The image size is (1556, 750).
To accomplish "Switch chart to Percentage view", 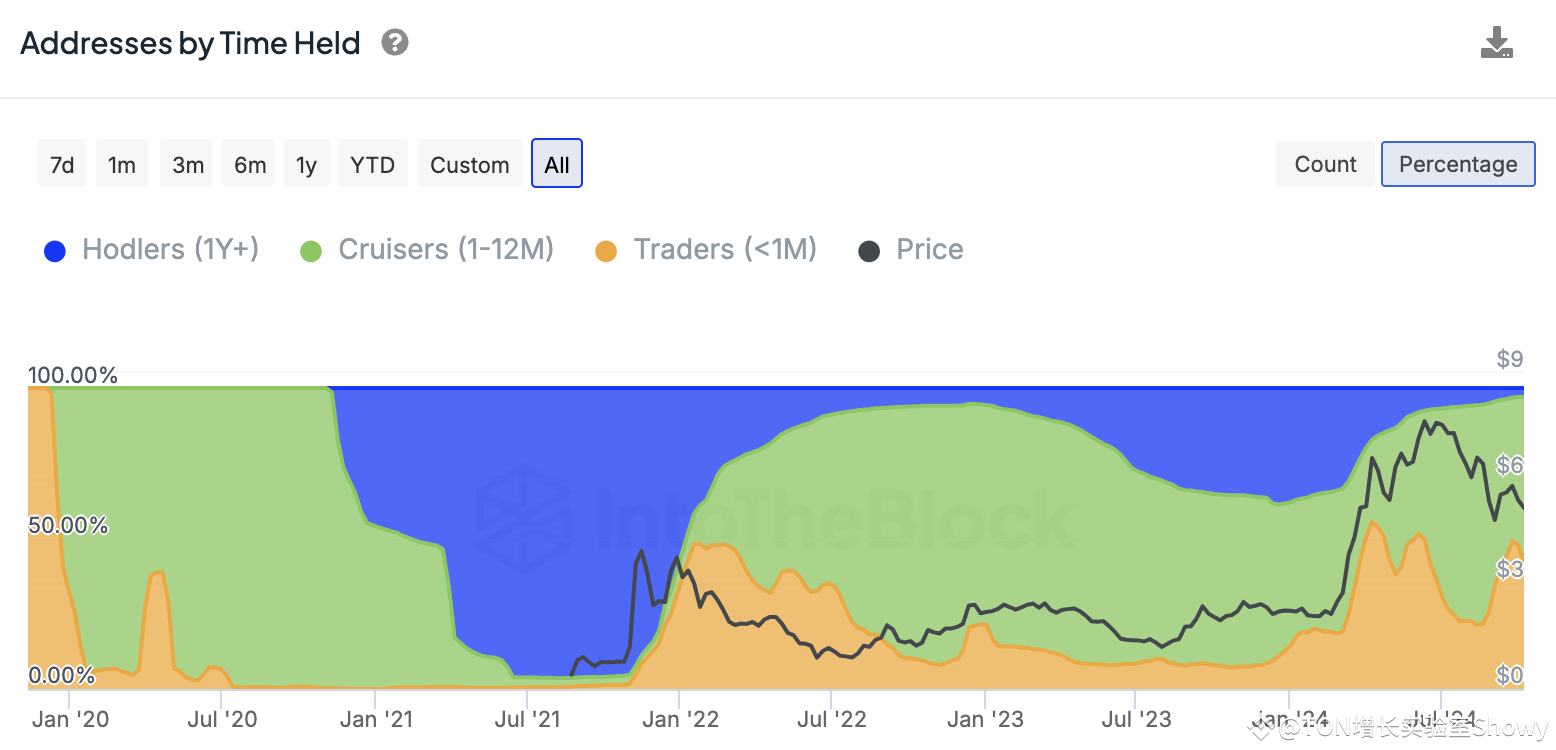I will (x=1458, y=164).
